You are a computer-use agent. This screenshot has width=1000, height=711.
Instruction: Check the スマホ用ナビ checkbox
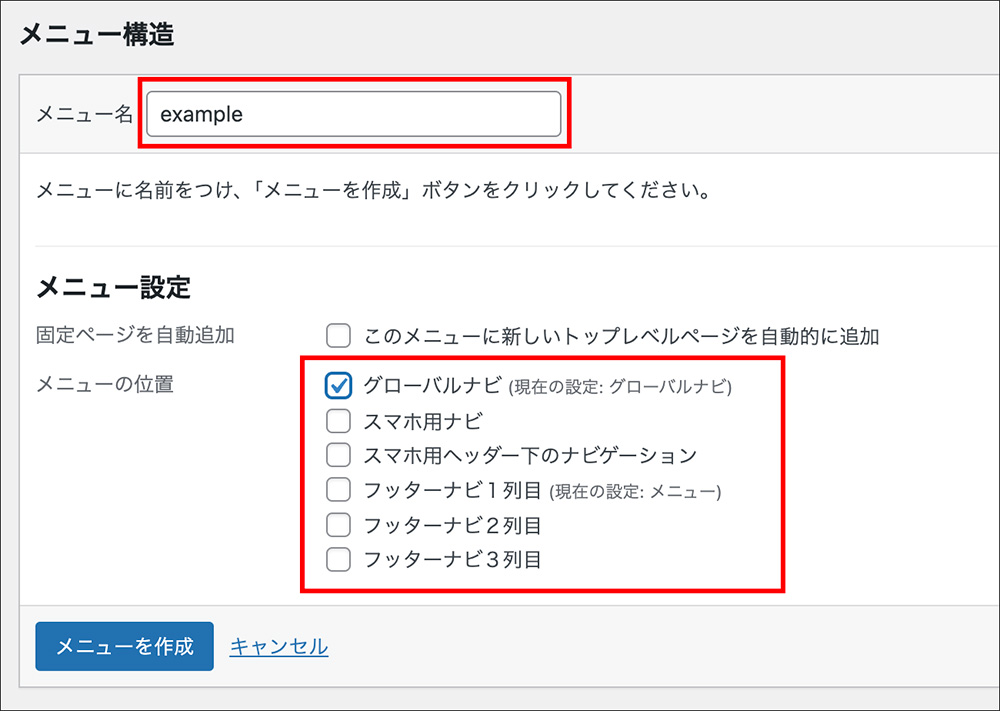coord(338,420)
